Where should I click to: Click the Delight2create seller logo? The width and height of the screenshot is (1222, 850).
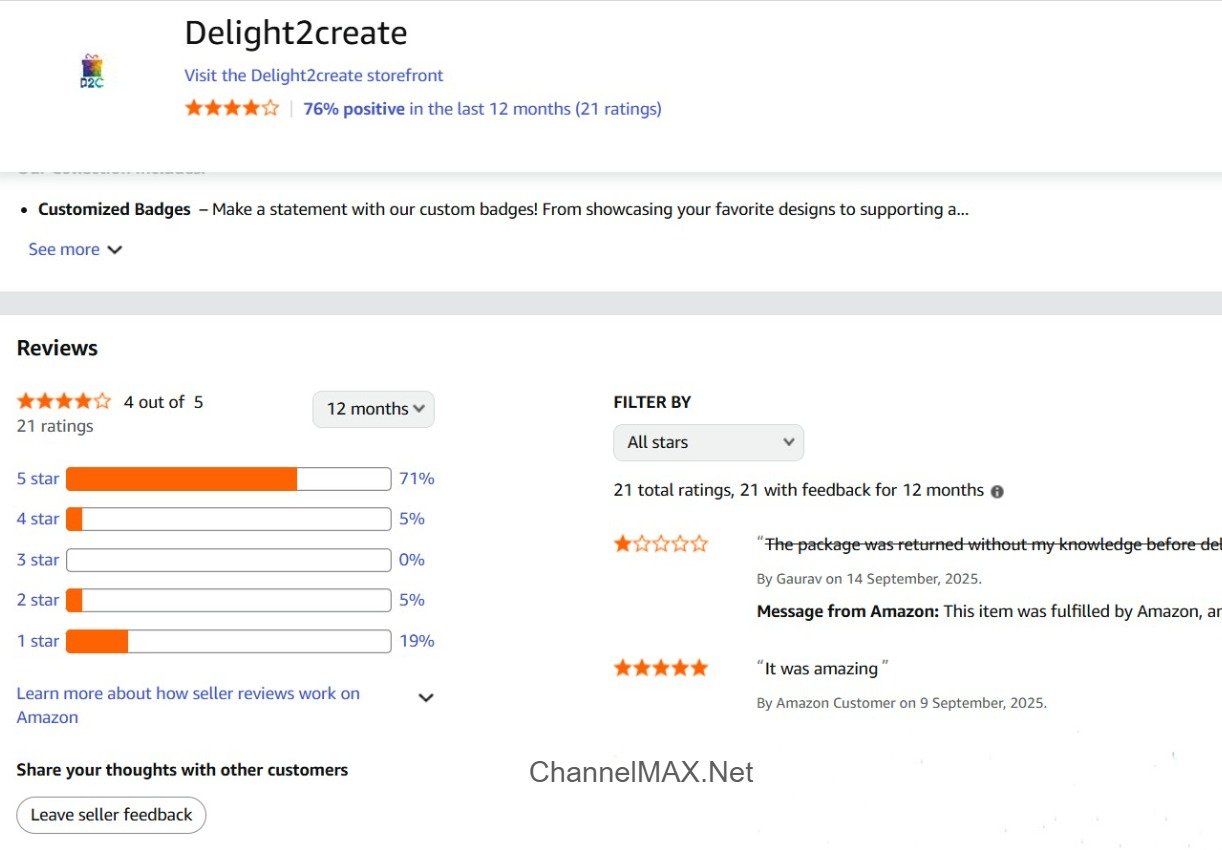pyautogui.click(x=92, y=69)
